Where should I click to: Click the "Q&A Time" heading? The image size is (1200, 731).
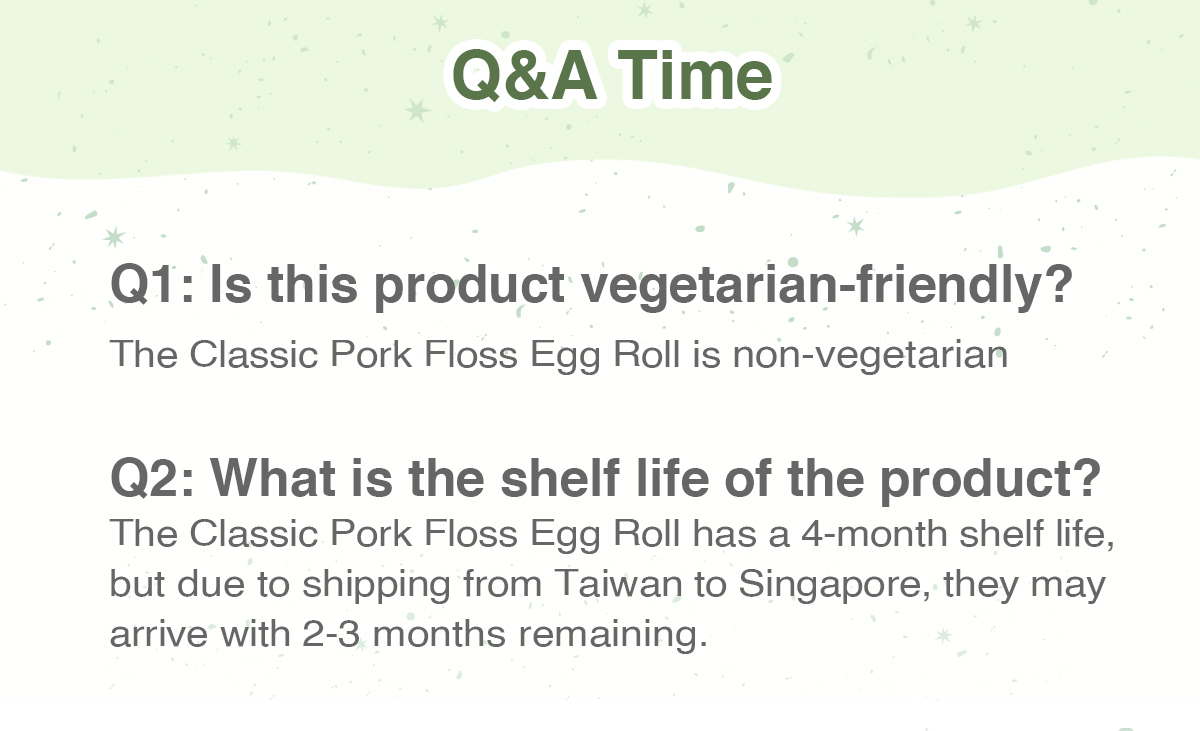point(612,75)
